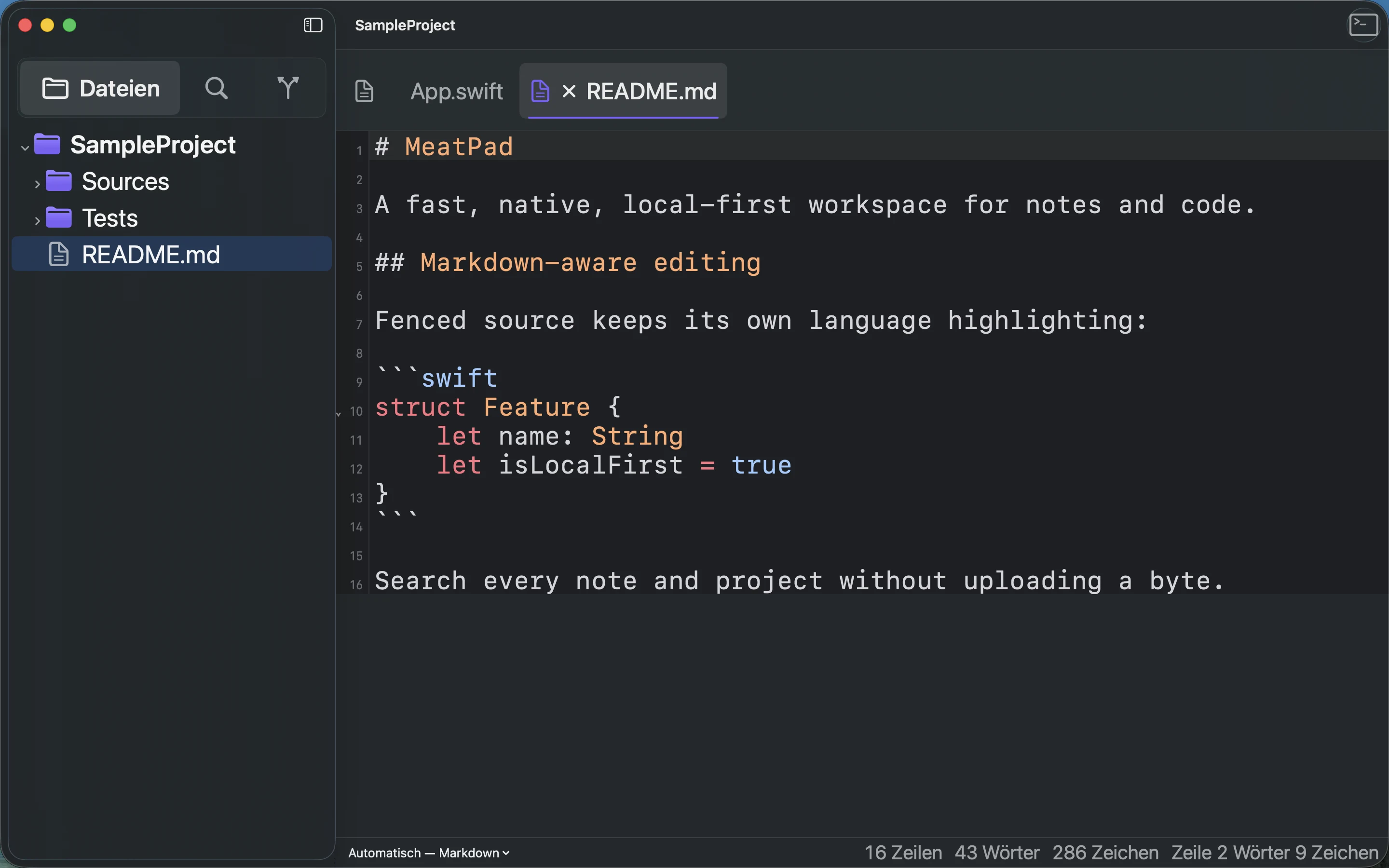Image resolution: width=1389 pixels, height=868 pixels.
Task: Click the document icon left of App.swift
Action: (x=365, y=91)
